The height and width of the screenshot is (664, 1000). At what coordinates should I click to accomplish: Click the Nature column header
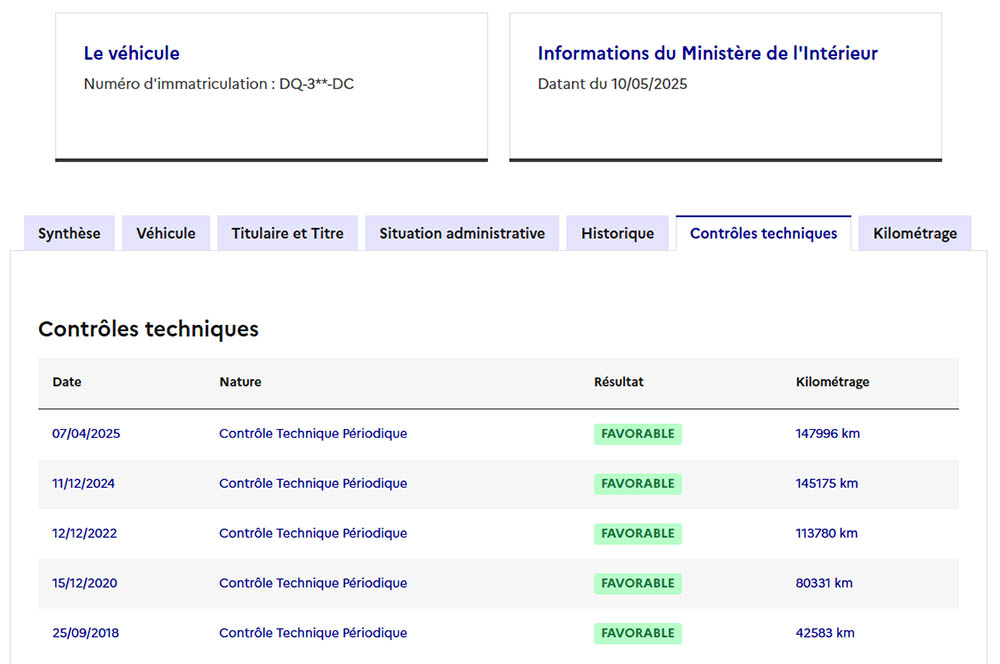click(x=240, y=382)
